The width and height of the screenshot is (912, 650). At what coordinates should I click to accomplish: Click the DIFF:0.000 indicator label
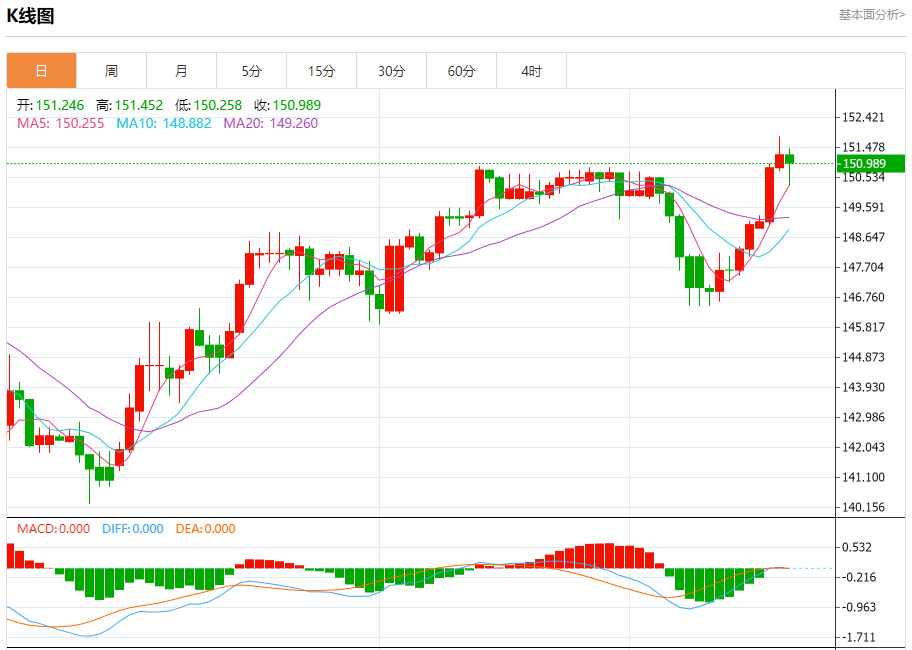pos(133,529)
